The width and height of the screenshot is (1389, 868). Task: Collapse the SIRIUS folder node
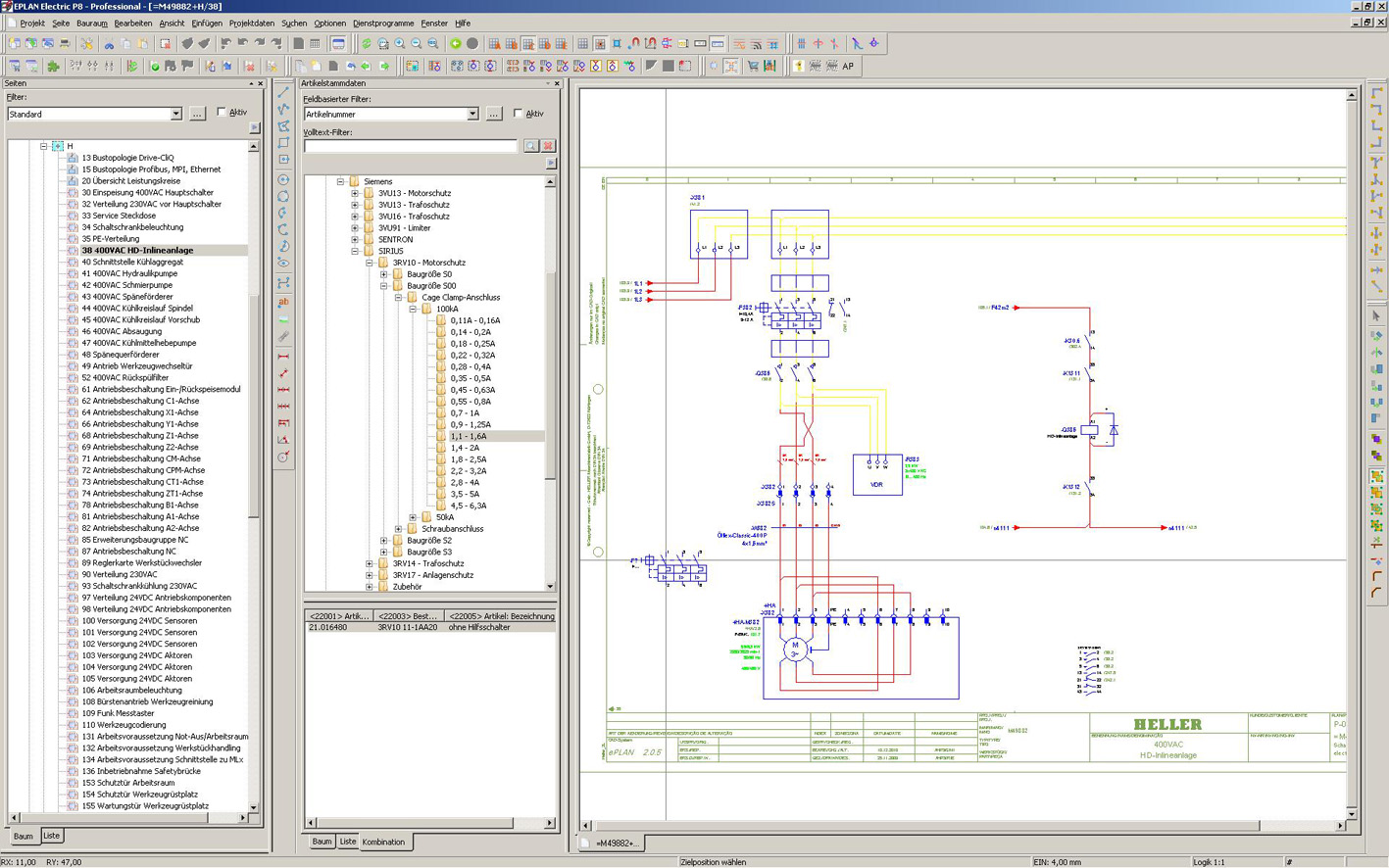tap(355, 251)
